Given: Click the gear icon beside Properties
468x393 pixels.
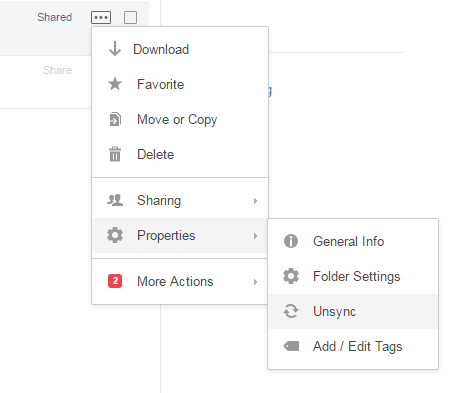Looking at the screenshot, I should point(115,235).
